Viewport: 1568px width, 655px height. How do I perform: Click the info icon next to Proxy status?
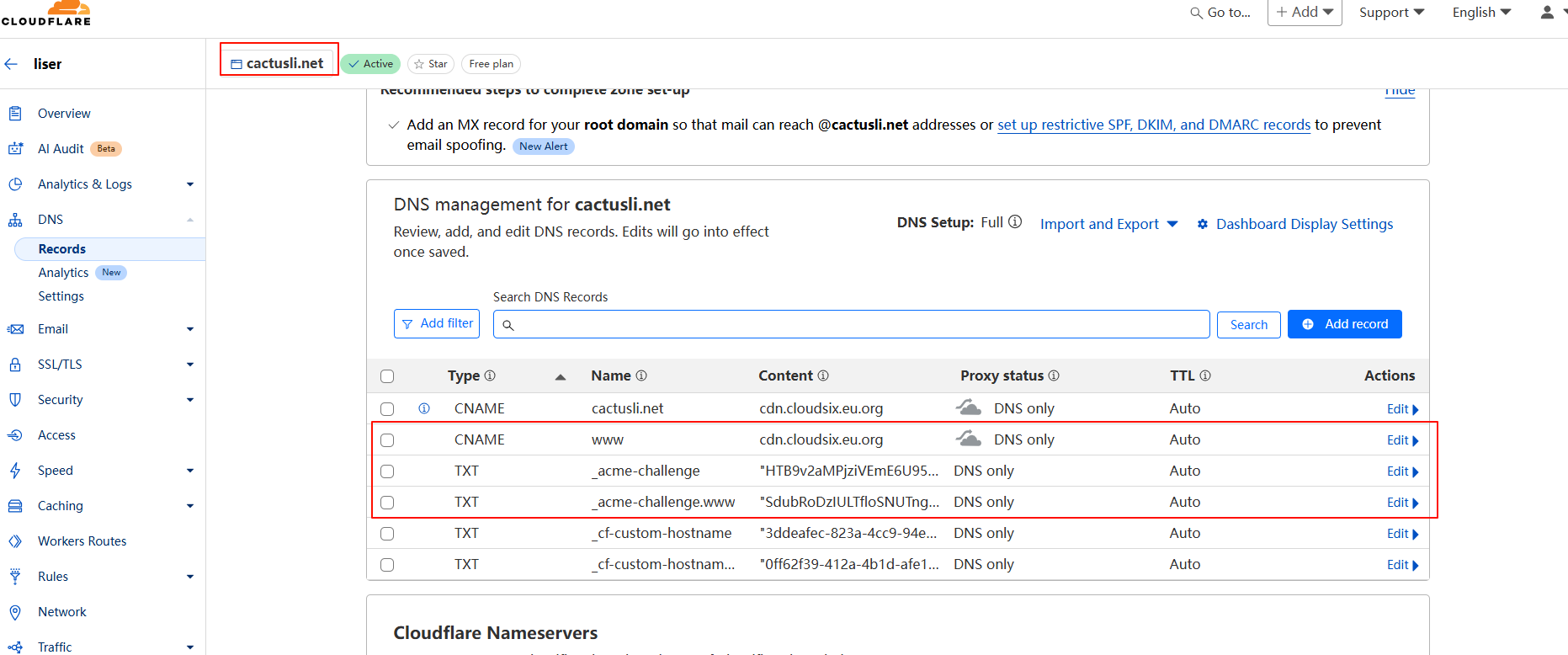1054,375
